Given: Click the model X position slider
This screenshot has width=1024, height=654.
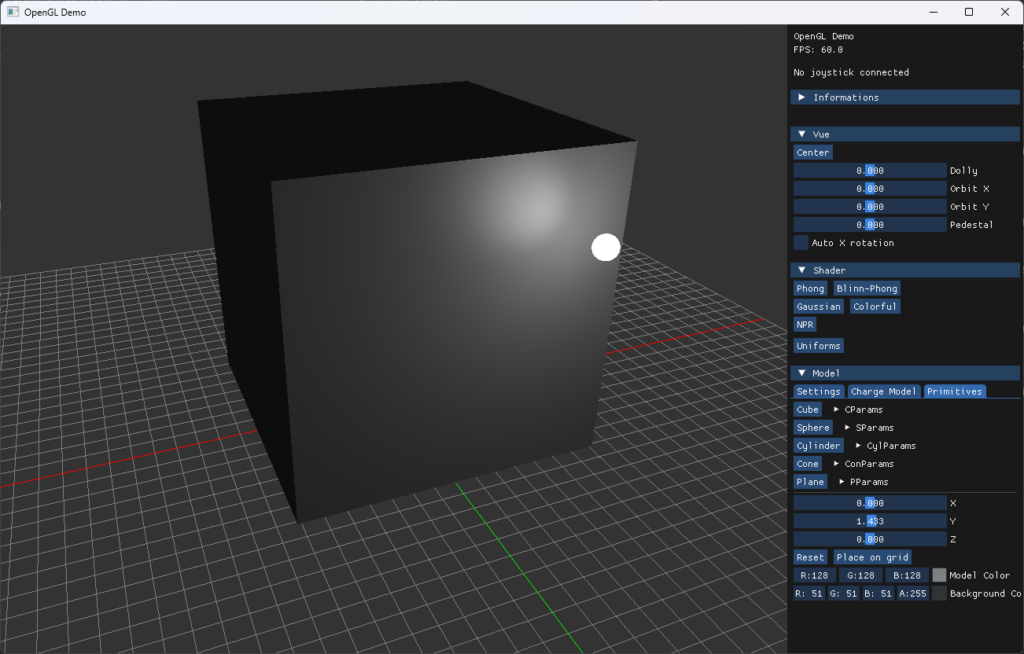Looking at the screenshot, I should (x=870, y=503).
